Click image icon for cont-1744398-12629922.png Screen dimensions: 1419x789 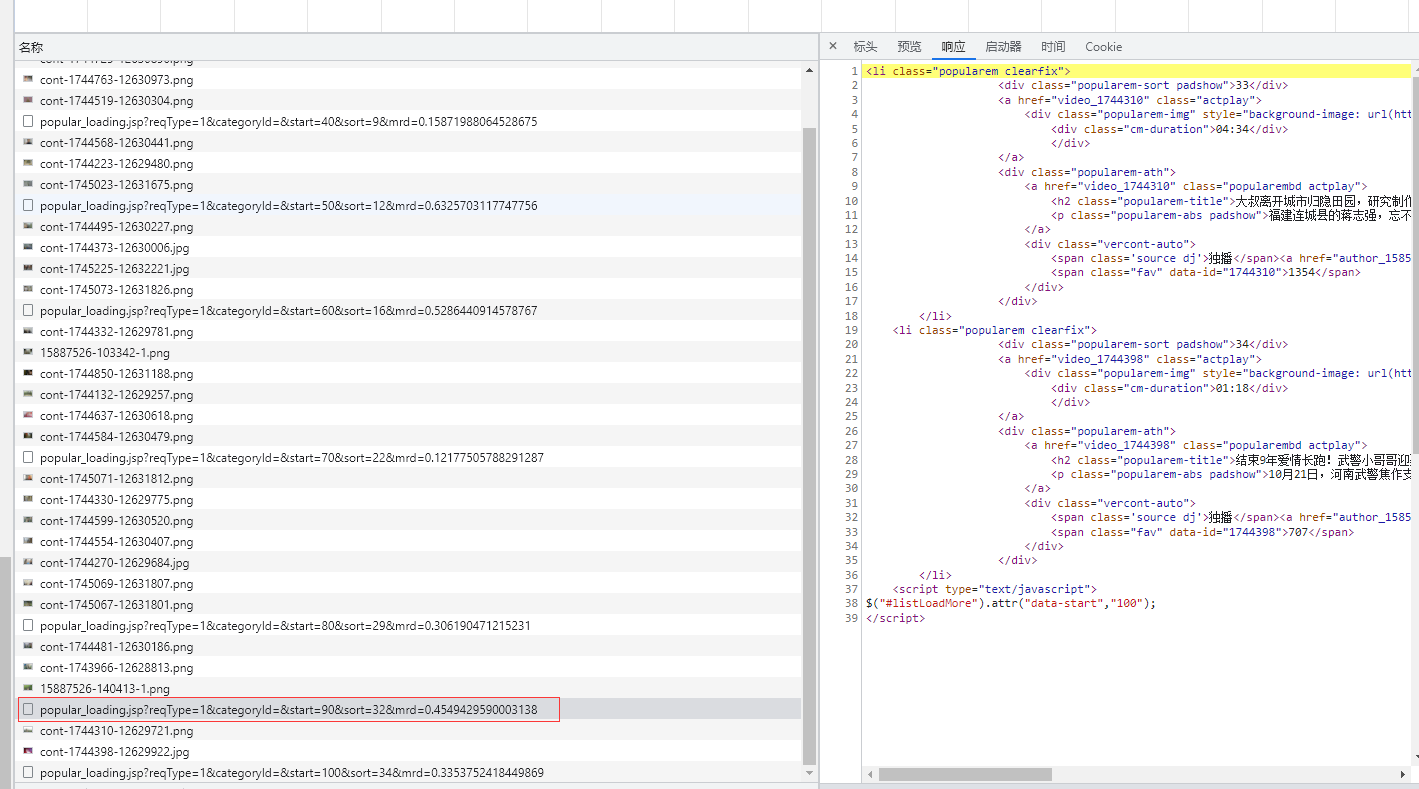pos(28,752)
